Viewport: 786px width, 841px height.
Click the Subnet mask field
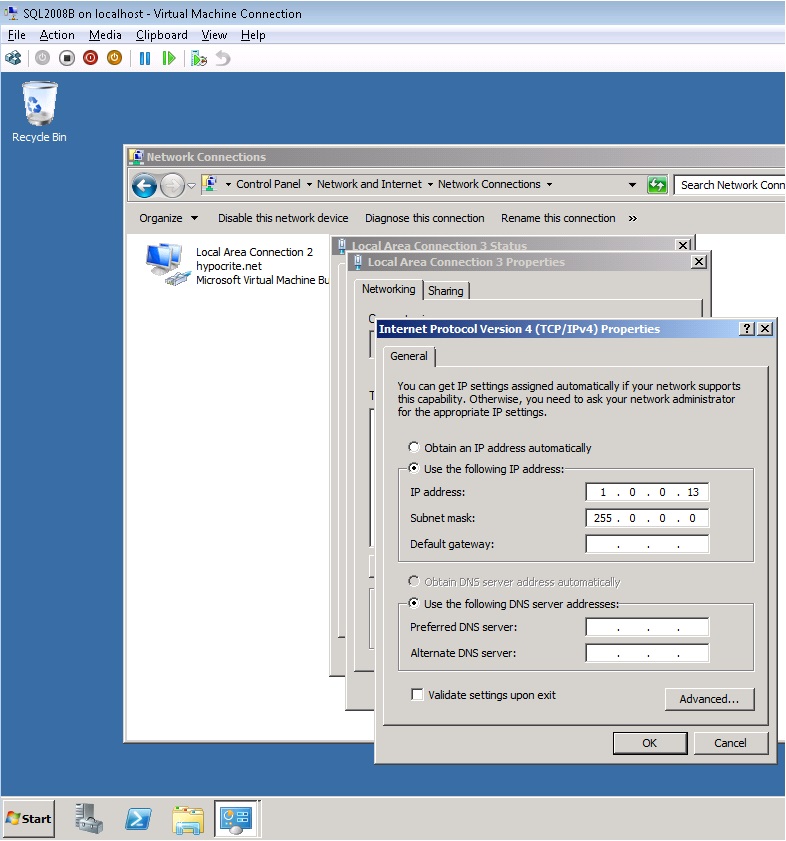coord(647,518)
